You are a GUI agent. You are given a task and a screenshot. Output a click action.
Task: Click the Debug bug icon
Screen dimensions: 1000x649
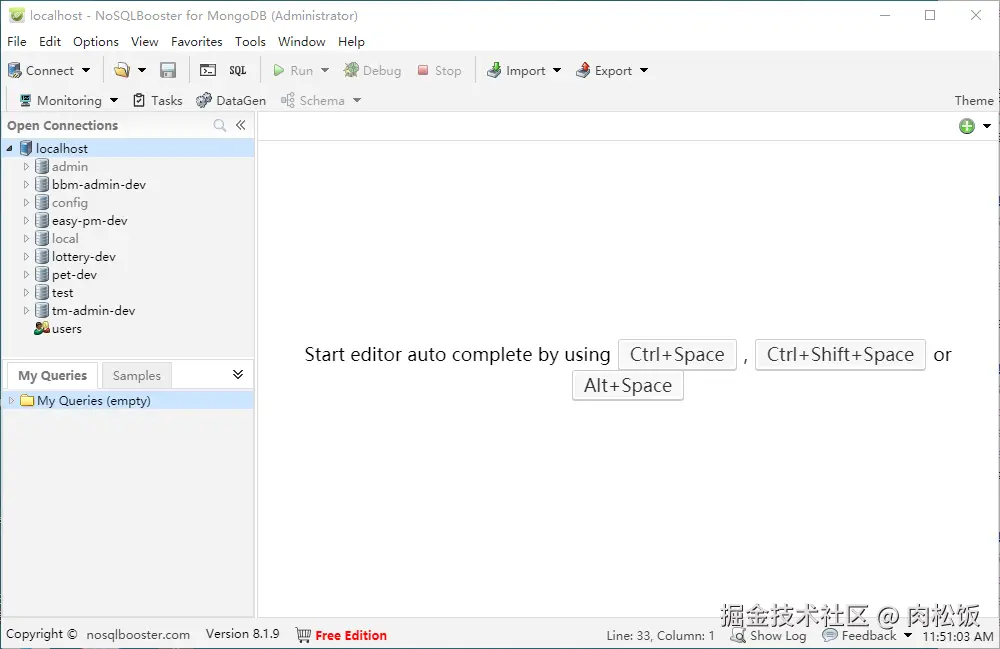click(351, 70)
